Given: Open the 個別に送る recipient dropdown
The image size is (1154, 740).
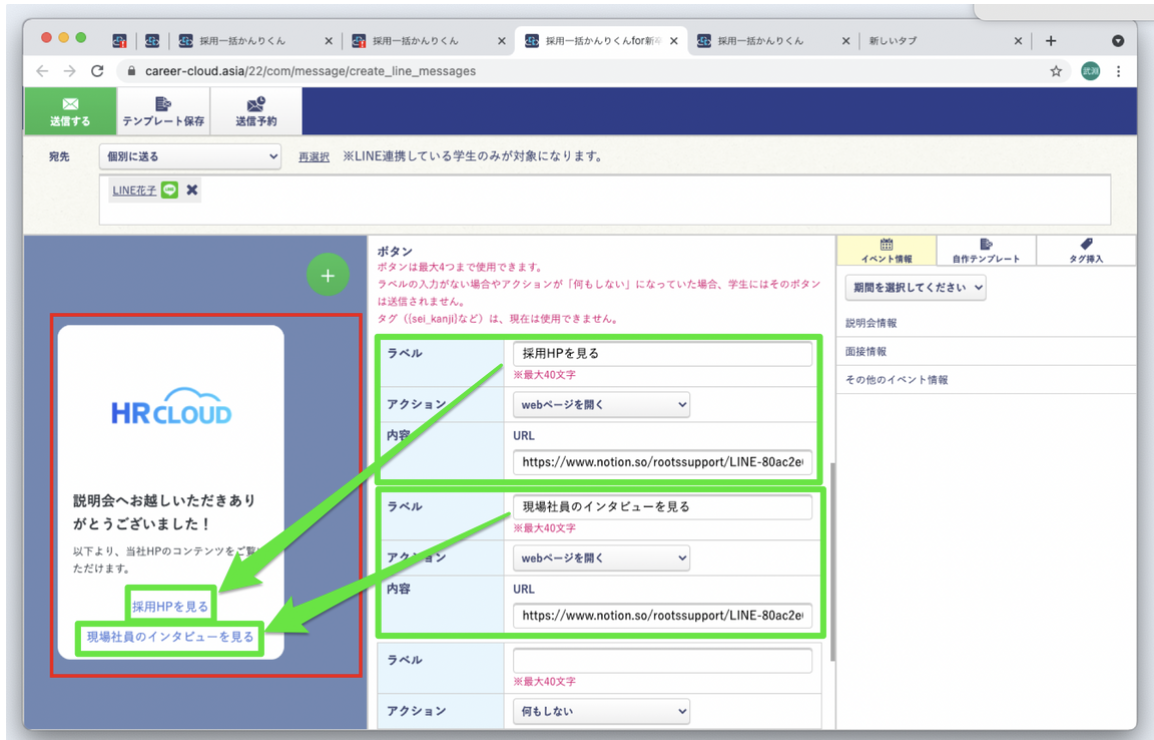Looking at the screenshot, I should pos(190,157).
